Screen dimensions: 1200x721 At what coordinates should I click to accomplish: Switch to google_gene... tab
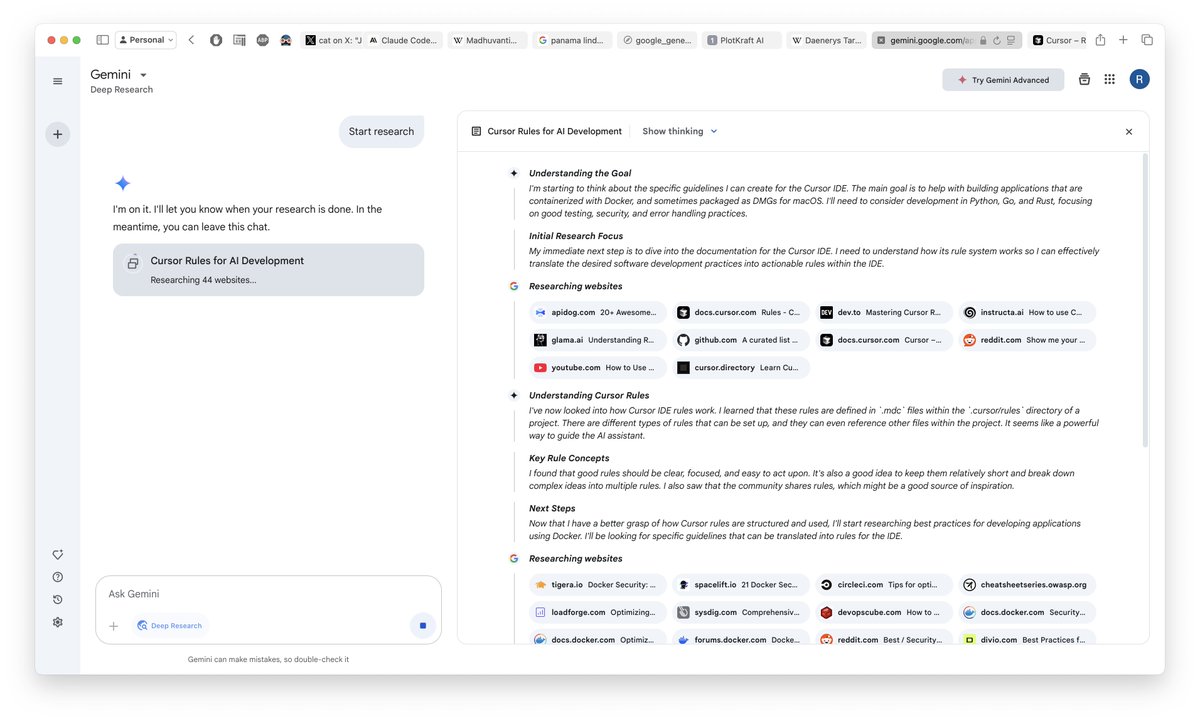tap(656, 41)
